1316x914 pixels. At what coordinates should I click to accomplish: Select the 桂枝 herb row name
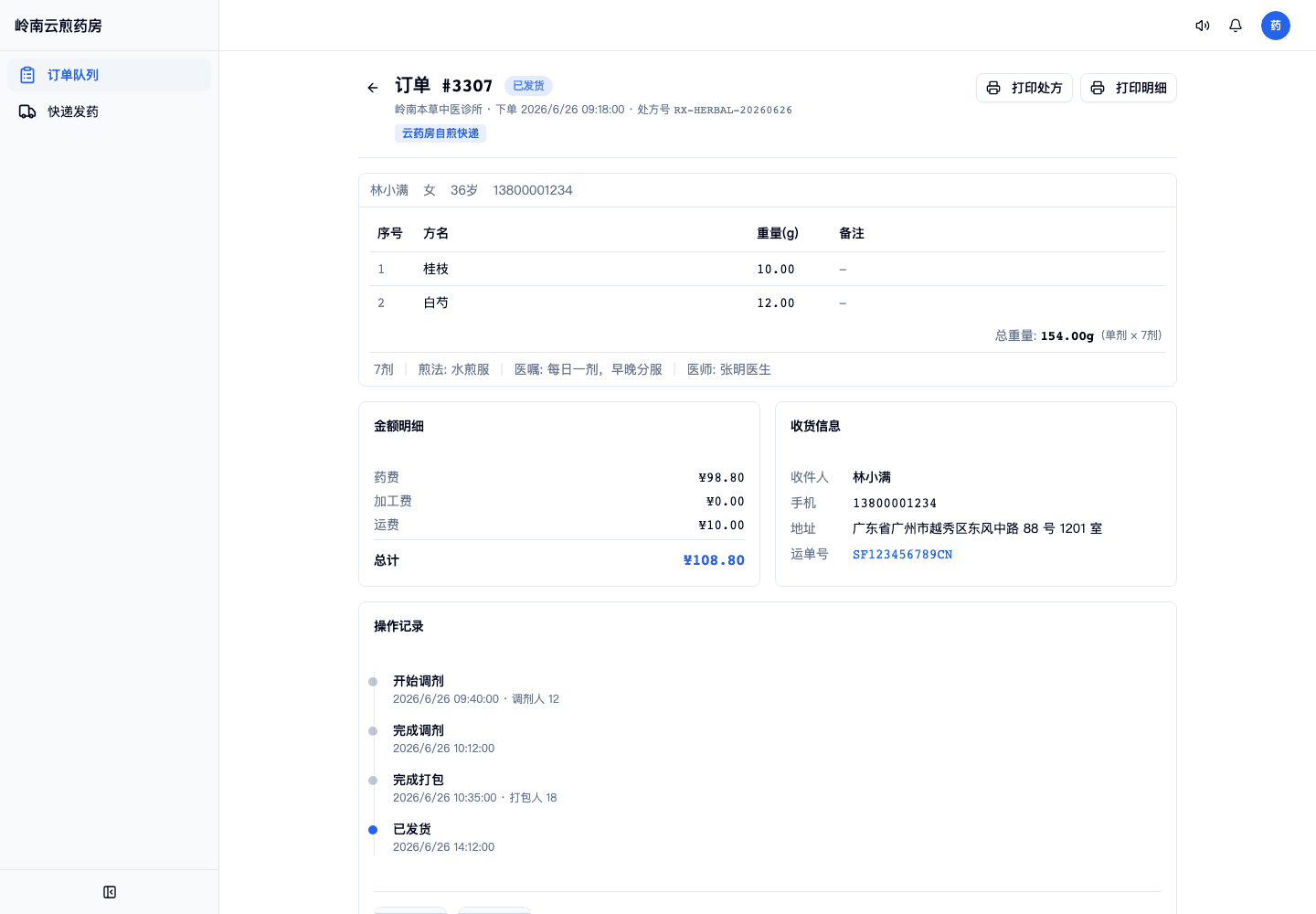(436, 269)
